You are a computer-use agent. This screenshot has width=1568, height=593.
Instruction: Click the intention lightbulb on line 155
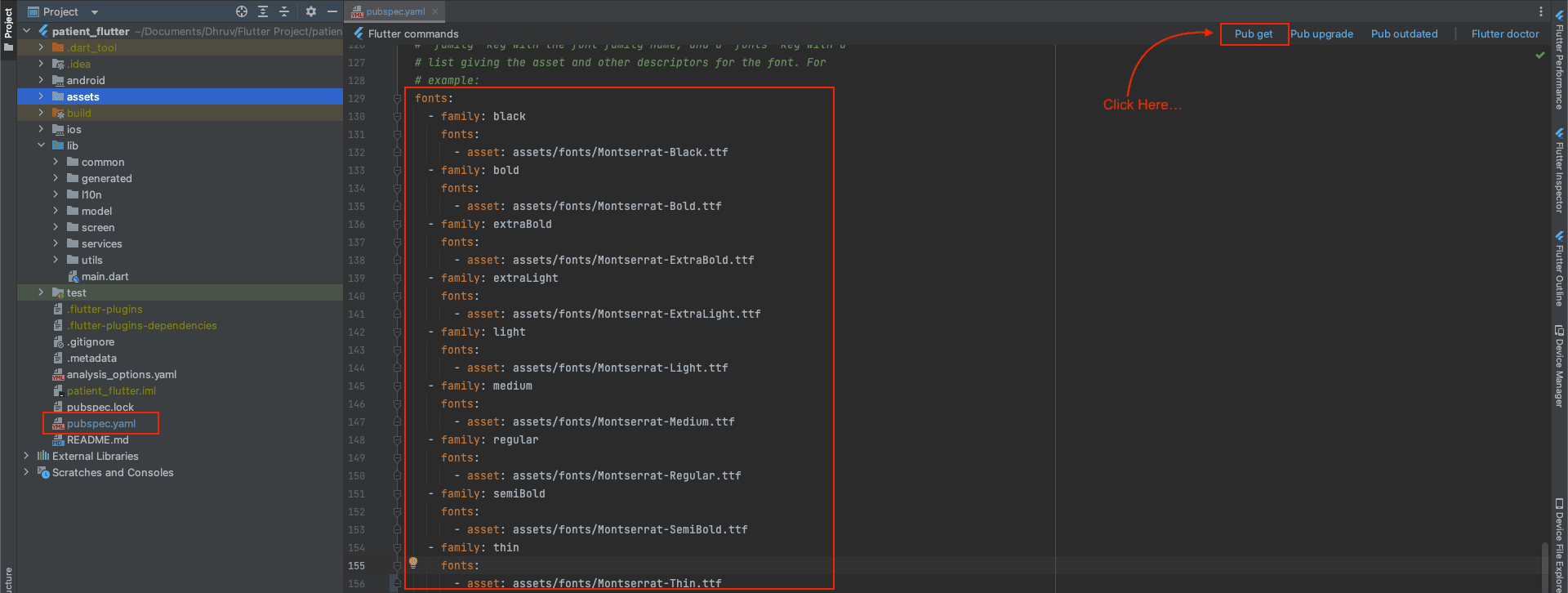[413, 563]
